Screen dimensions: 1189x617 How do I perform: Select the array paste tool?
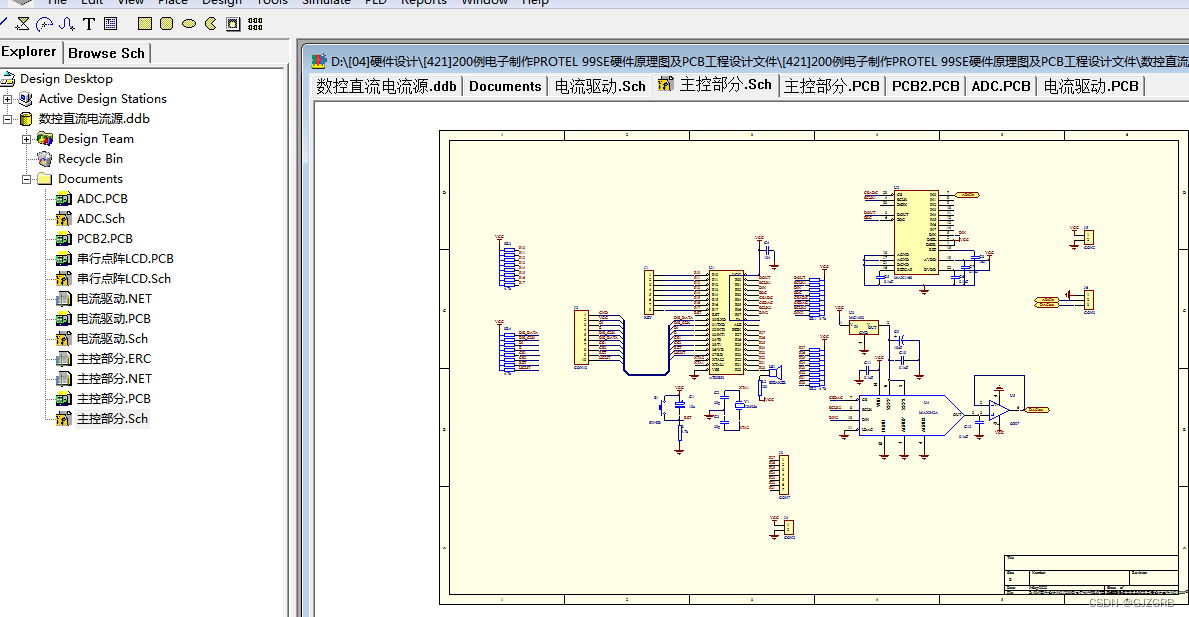point(255,23)
